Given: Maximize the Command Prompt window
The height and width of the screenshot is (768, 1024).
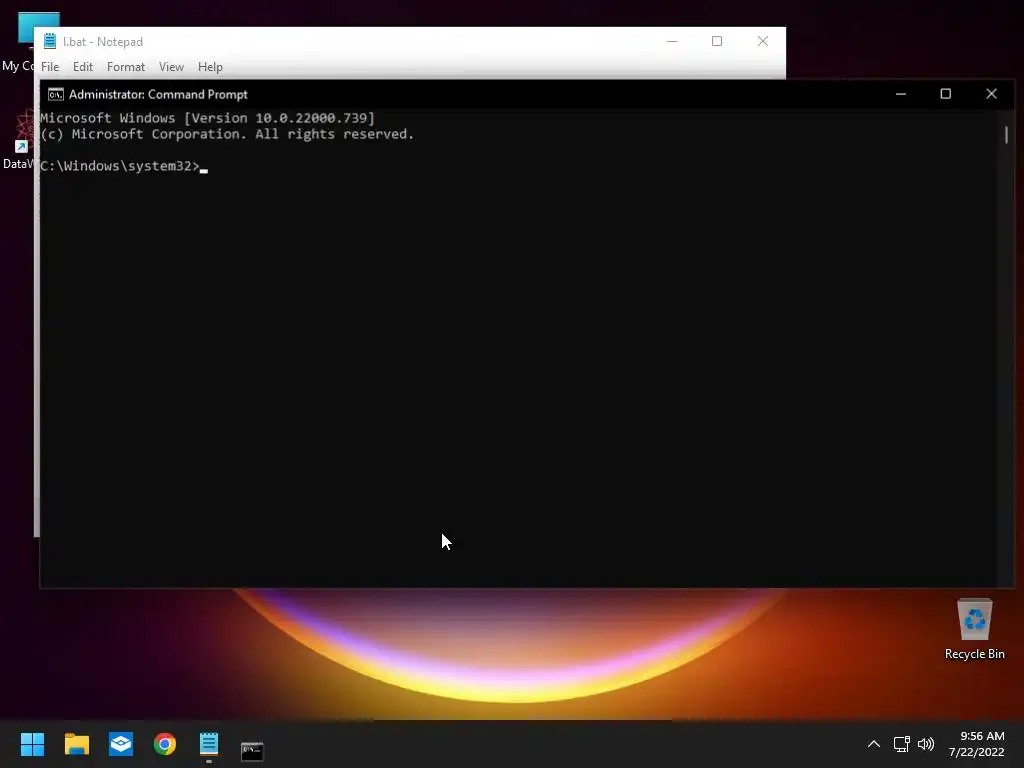Looking at the screenshot, I should (x=945, y=94).
